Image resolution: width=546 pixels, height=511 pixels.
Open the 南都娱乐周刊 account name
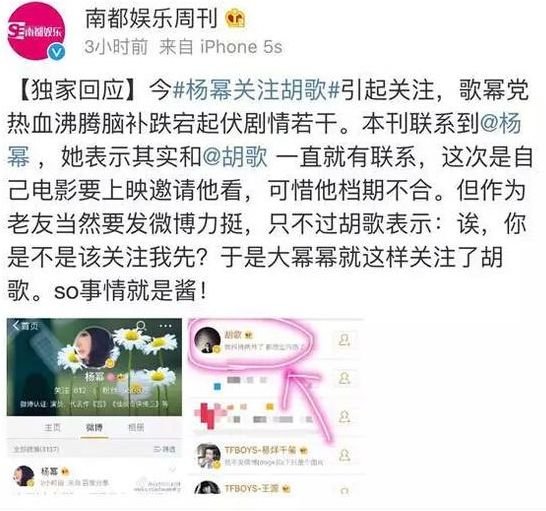pyautogui.click(x=151, y=19)
